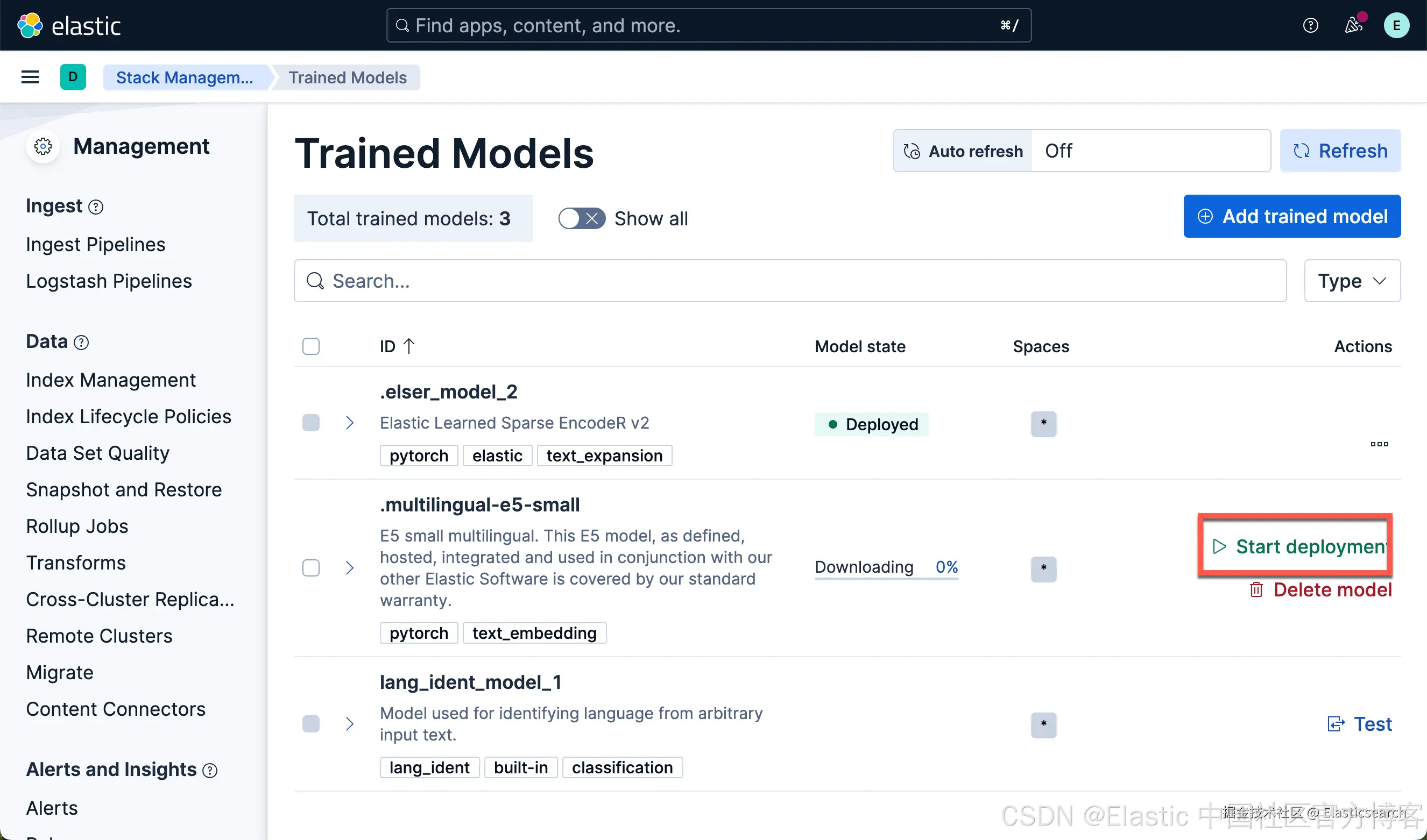Click the Data section help icon
Image resolution: width=1427 pixels, height=840 pixels.
pyautogui.click(x=82, y=343)
